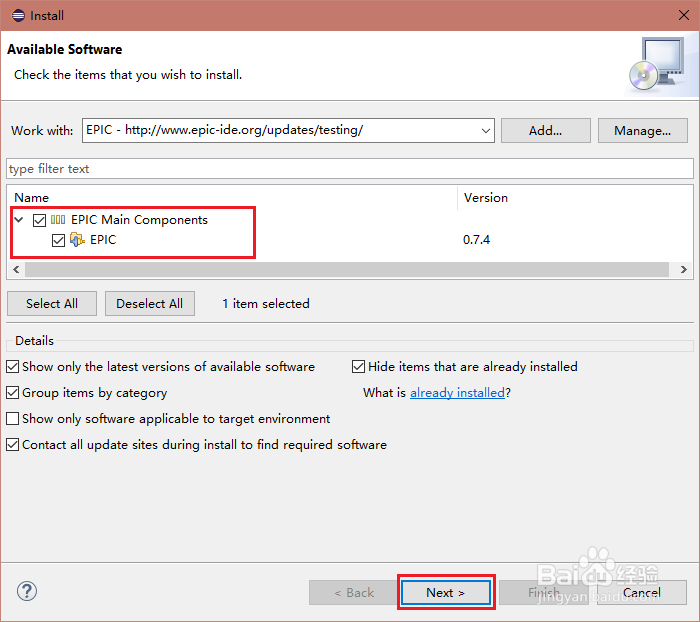This screenshot has width=700, height=622.
Task: Click the horizontal scrollbar right arrow
Action: pyautogui.click(x=683, y=269)
